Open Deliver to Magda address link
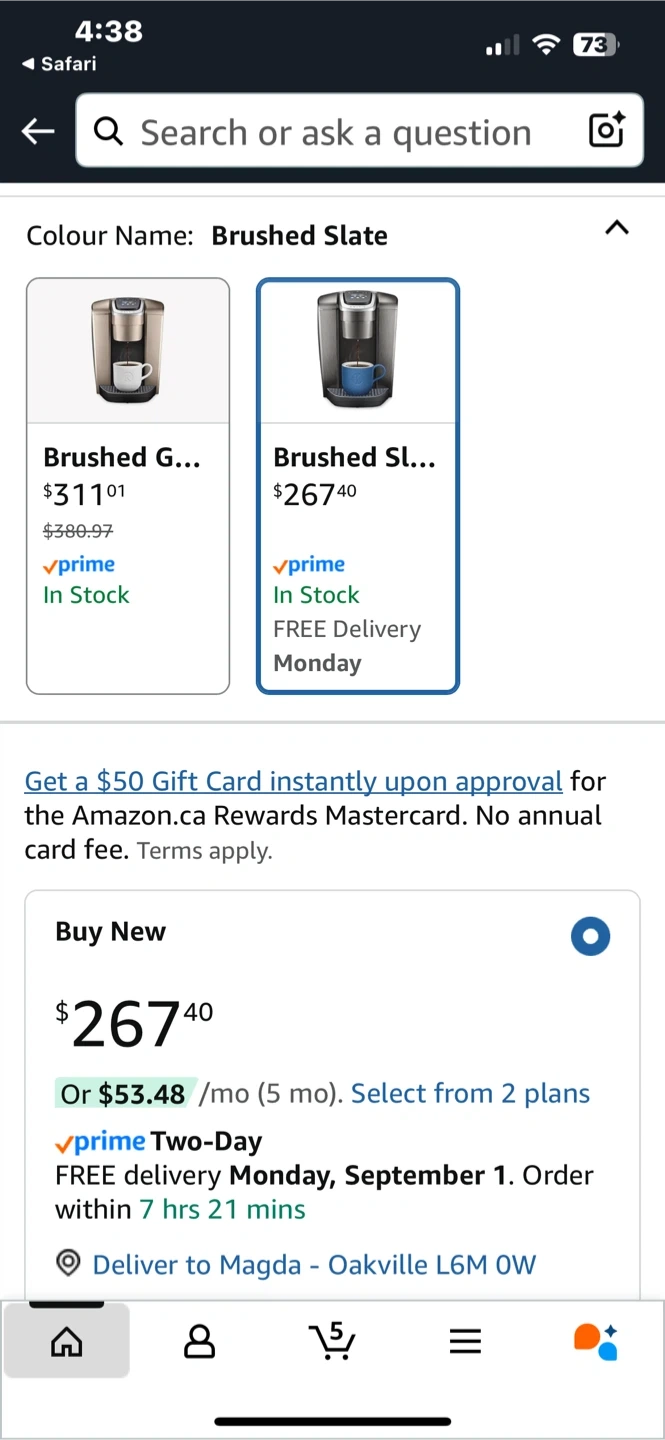Viewport: 665px width, 1440px height. (x=314, y=1265)
